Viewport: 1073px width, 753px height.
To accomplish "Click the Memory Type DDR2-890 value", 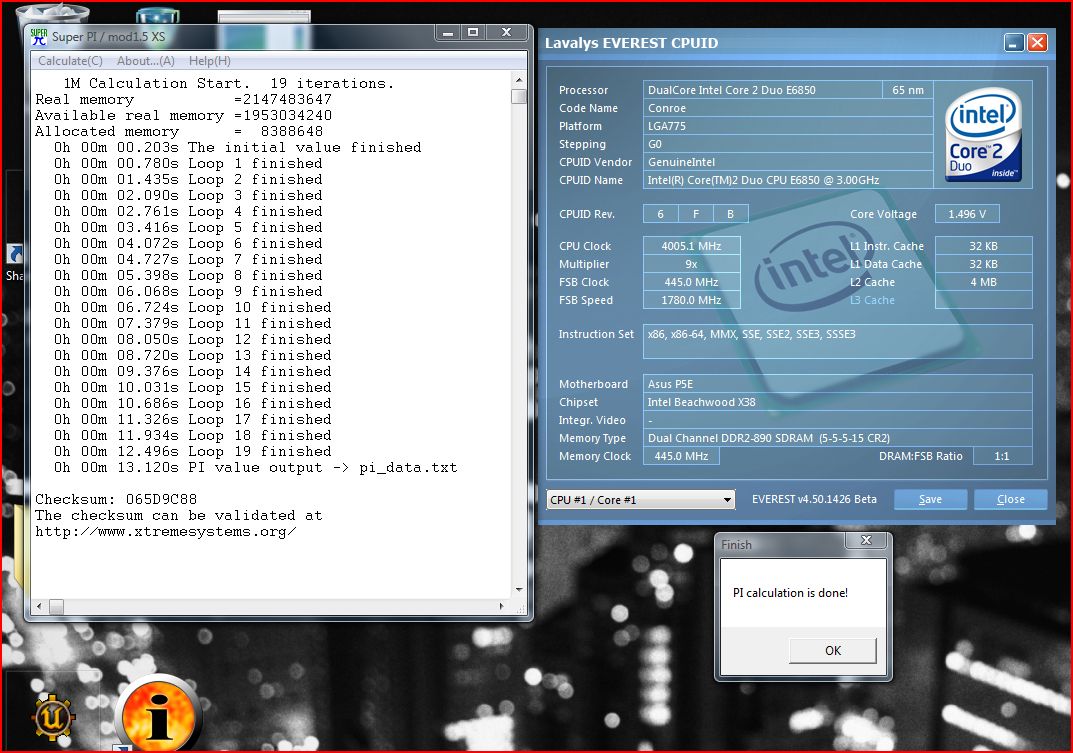I will 838,438.
